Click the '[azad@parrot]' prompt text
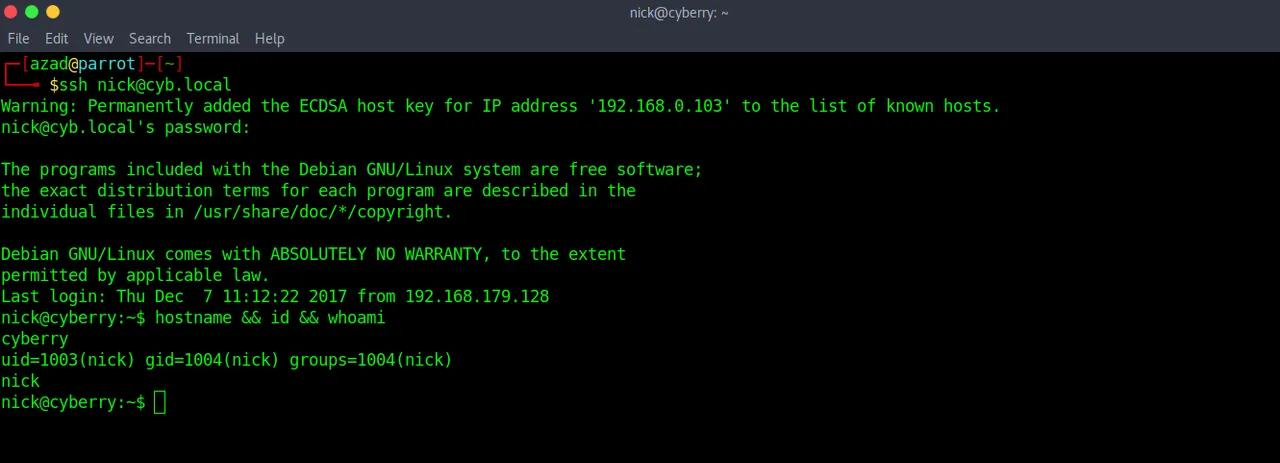 point(84,64)
